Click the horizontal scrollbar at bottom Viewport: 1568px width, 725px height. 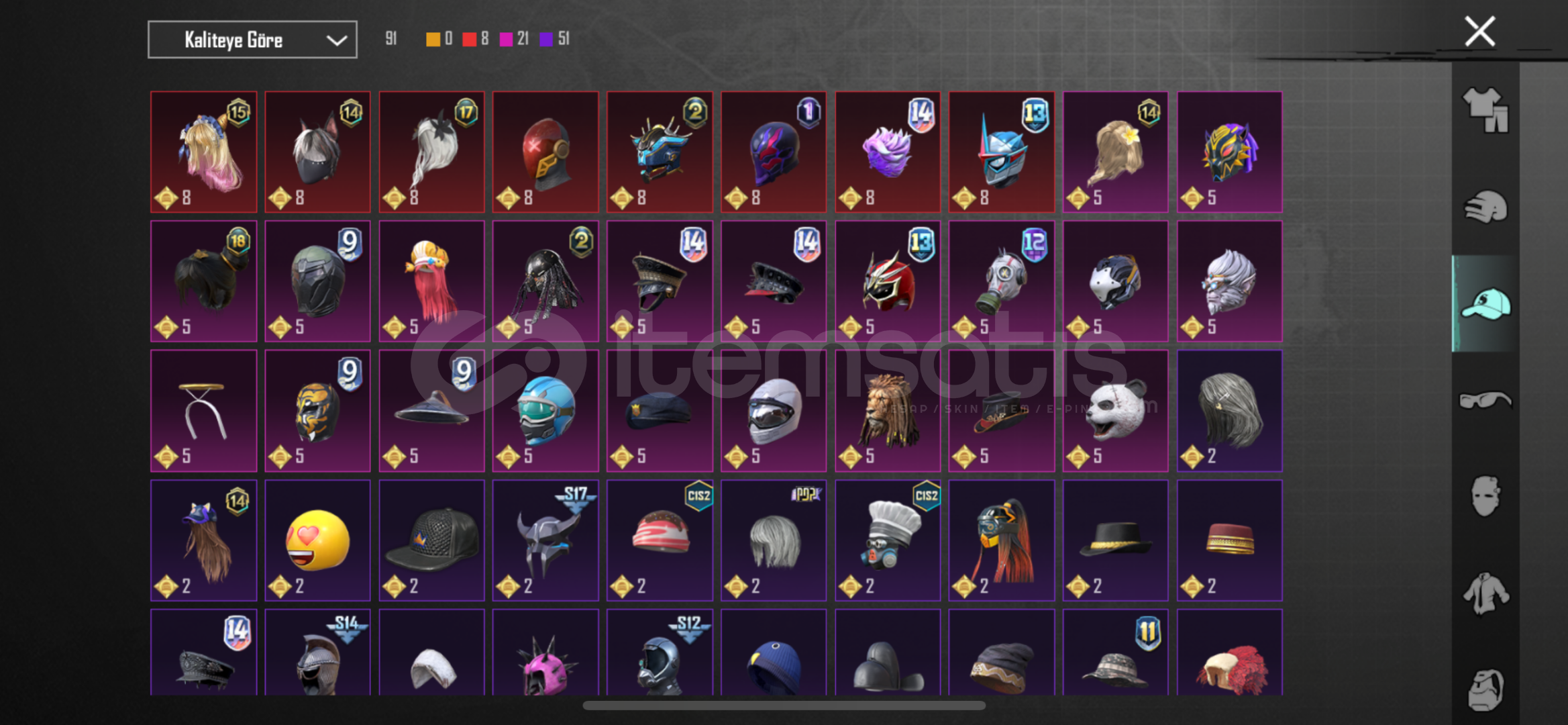(x=784, y=706)
